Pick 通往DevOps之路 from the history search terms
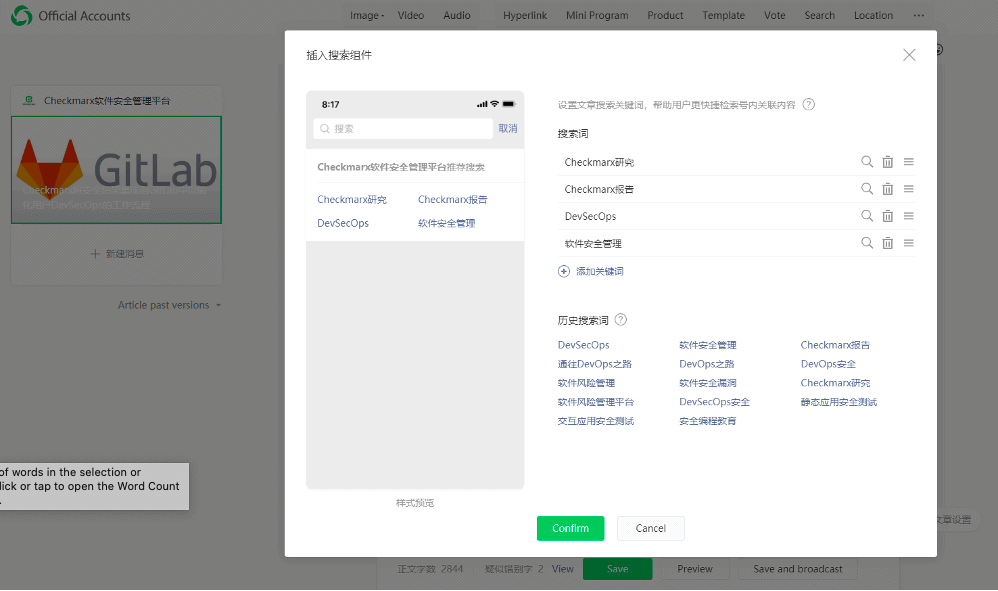This screenshot has height=591, width=998. (x=594, y=364)
